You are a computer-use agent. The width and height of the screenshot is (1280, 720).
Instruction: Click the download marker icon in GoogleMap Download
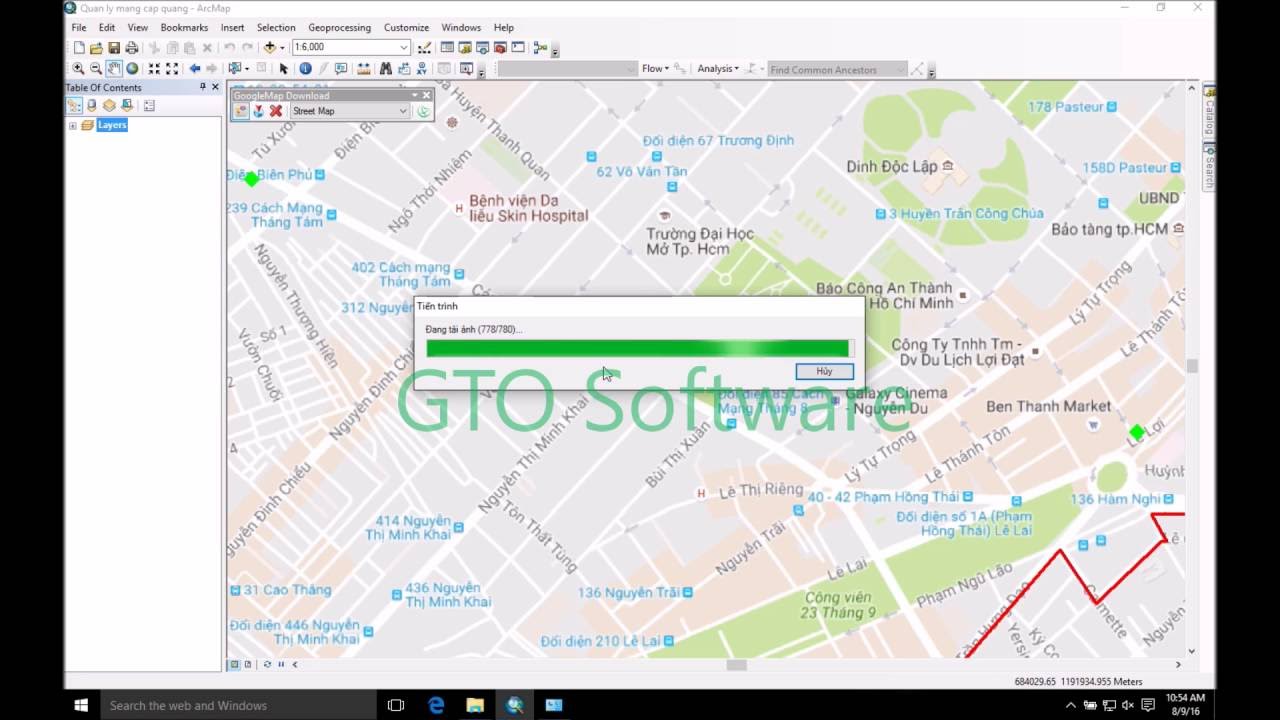click(258, 111)
